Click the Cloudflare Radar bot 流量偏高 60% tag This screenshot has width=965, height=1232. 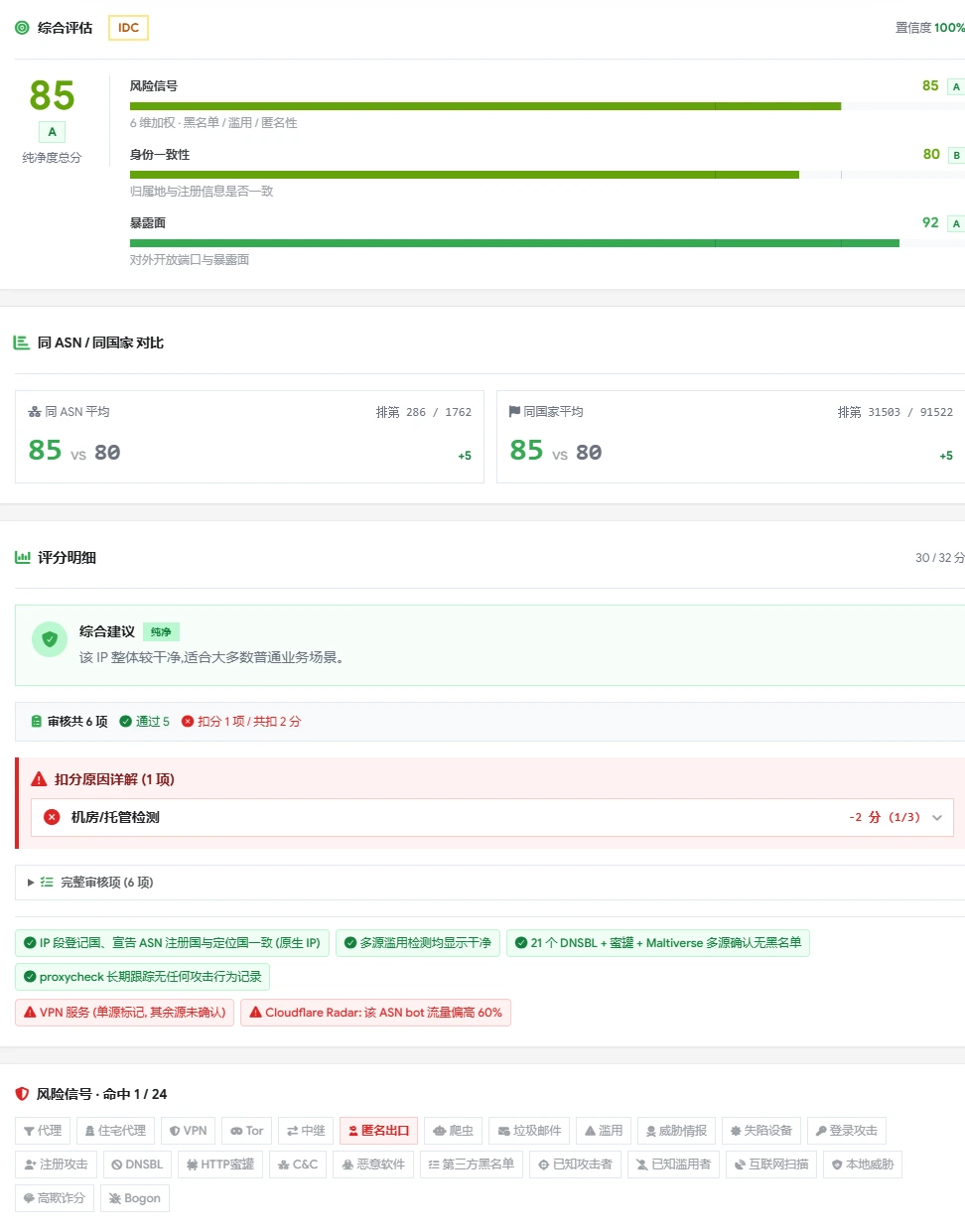375,1013
